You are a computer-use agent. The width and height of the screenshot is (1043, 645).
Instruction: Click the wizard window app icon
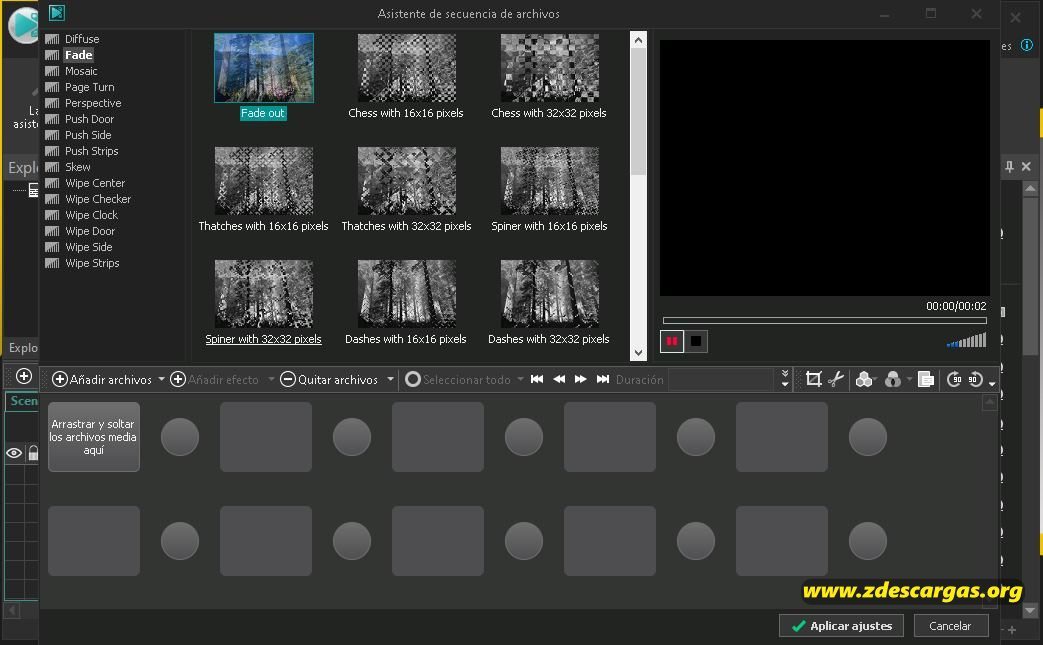click(57, 13)
